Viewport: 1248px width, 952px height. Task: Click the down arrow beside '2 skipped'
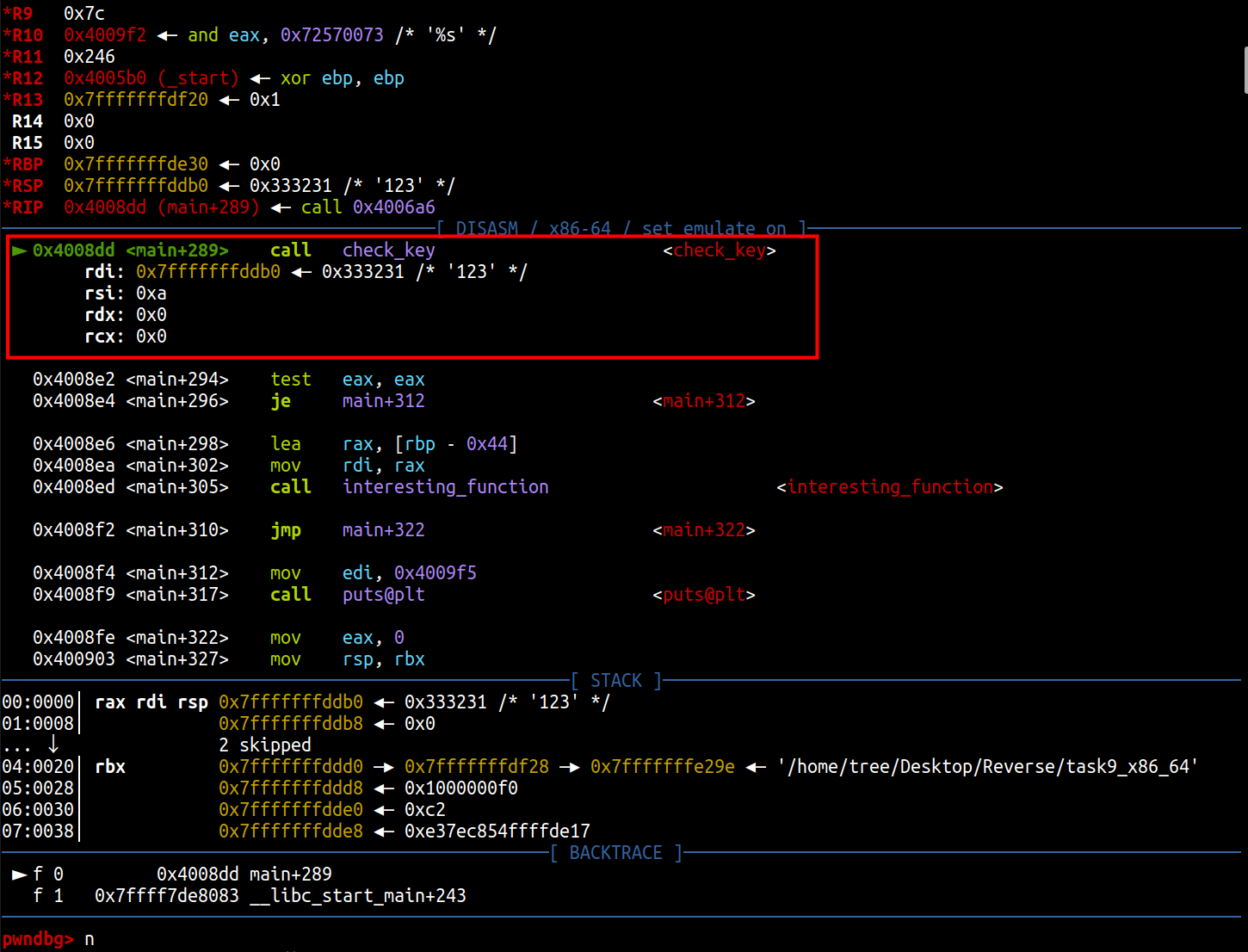coord(53,745)
